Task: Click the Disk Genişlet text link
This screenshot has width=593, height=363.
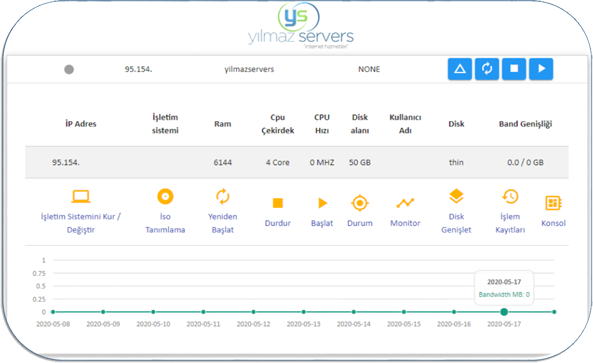Action: click(456, 223)
